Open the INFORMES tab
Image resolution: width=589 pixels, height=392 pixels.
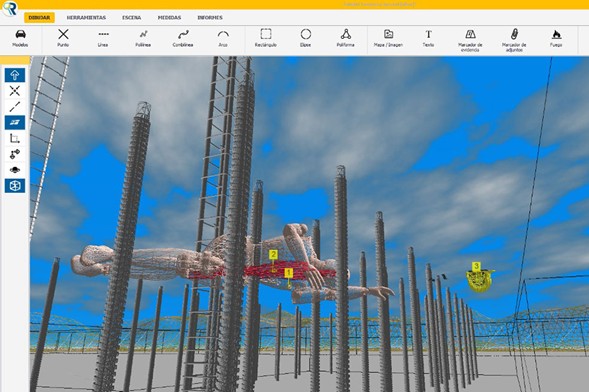(x=210, y=18)
